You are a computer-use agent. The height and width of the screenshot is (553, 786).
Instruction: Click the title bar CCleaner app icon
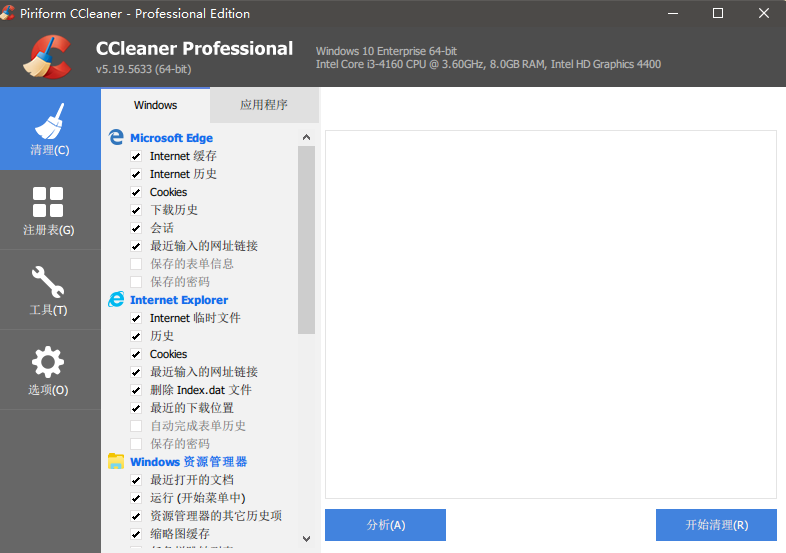coord(7,13)
